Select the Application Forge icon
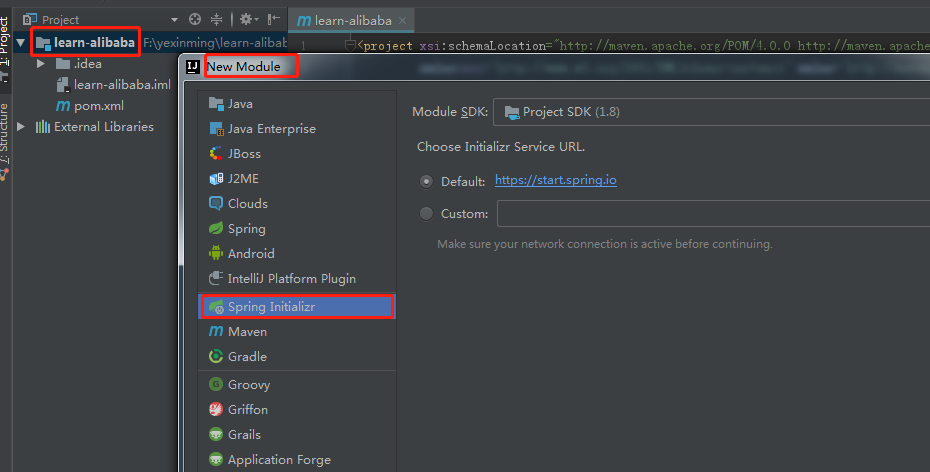Viewport: 930px width, 472px height. point(216,460)
